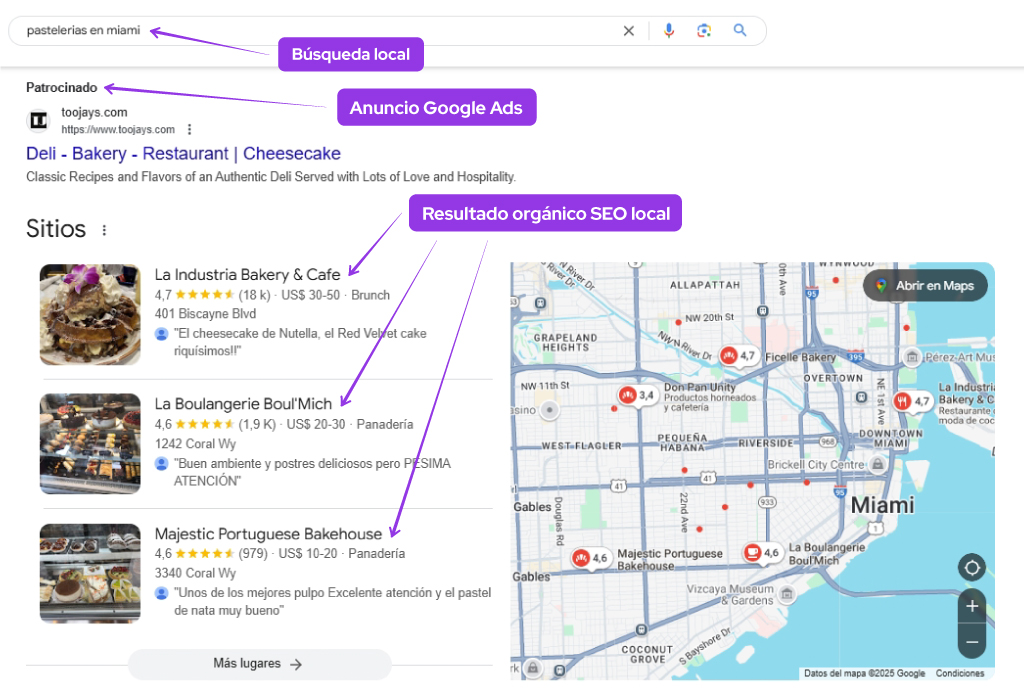1024x688 pixels.
Task: Click the '401 Biscayne Blvd' address text
Action: pos(205,313)
